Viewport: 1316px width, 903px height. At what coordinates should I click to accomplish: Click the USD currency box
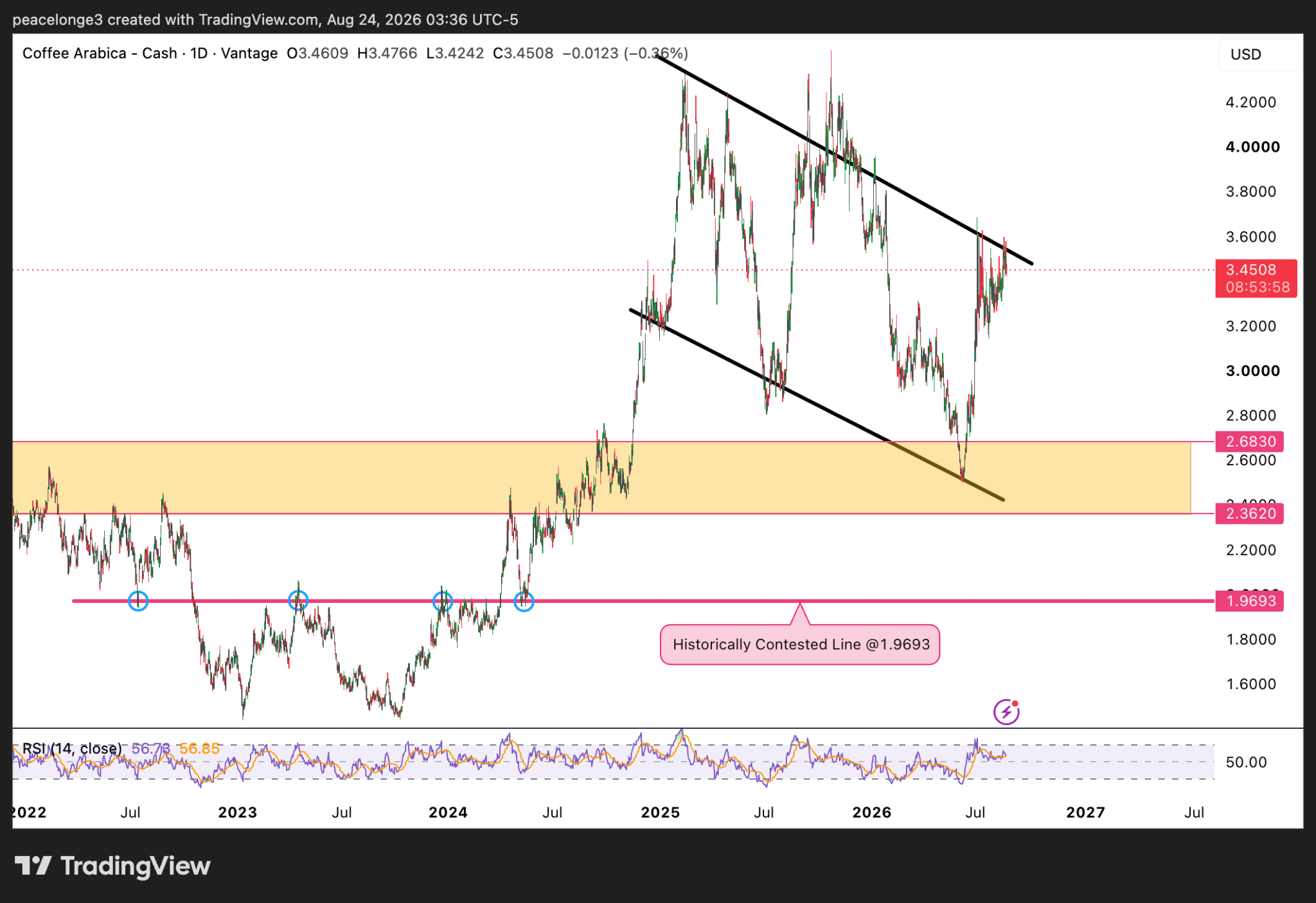(x=1258, y=54)
